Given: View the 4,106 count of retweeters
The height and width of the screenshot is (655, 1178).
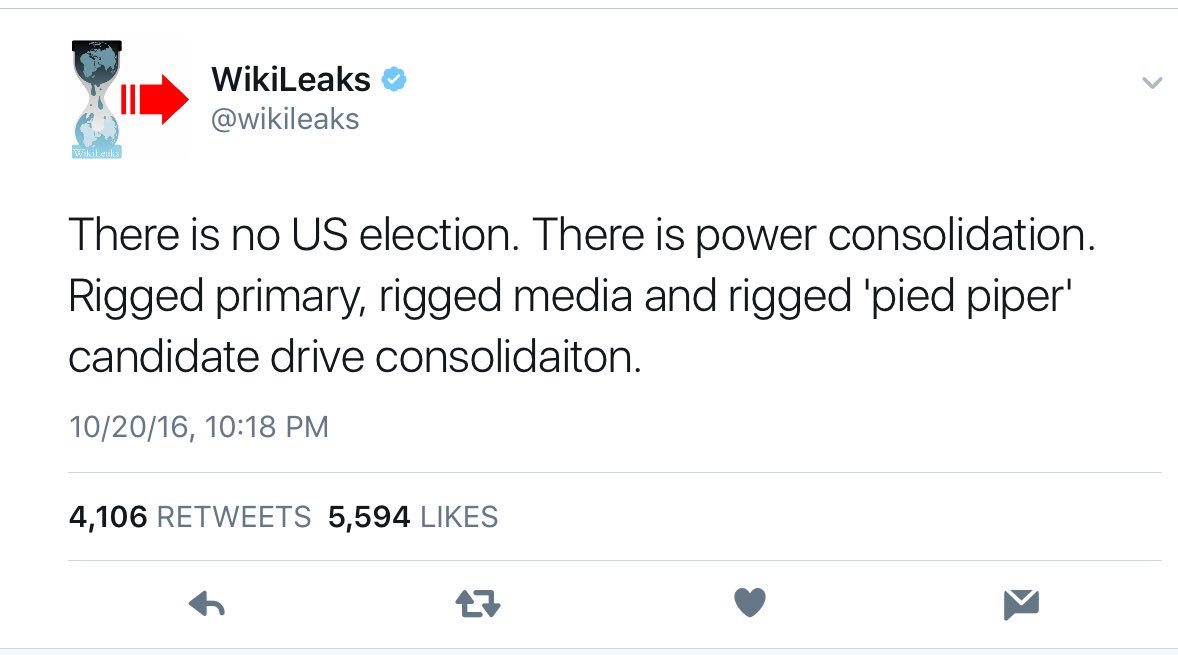Looking at the screenshot, I should 108,517.
